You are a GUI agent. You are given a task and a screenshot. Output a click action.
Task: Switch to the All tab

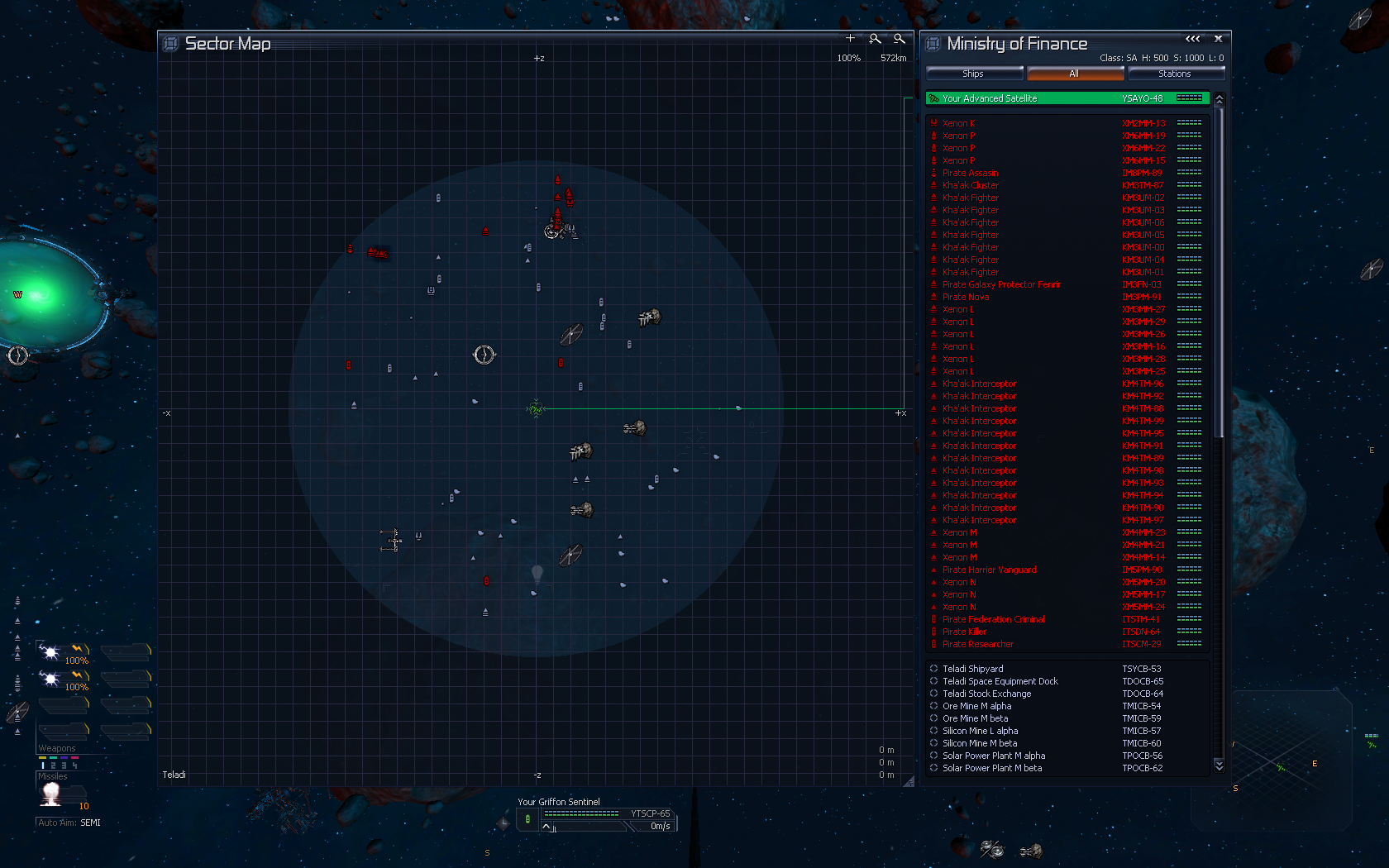[1074, 74]
